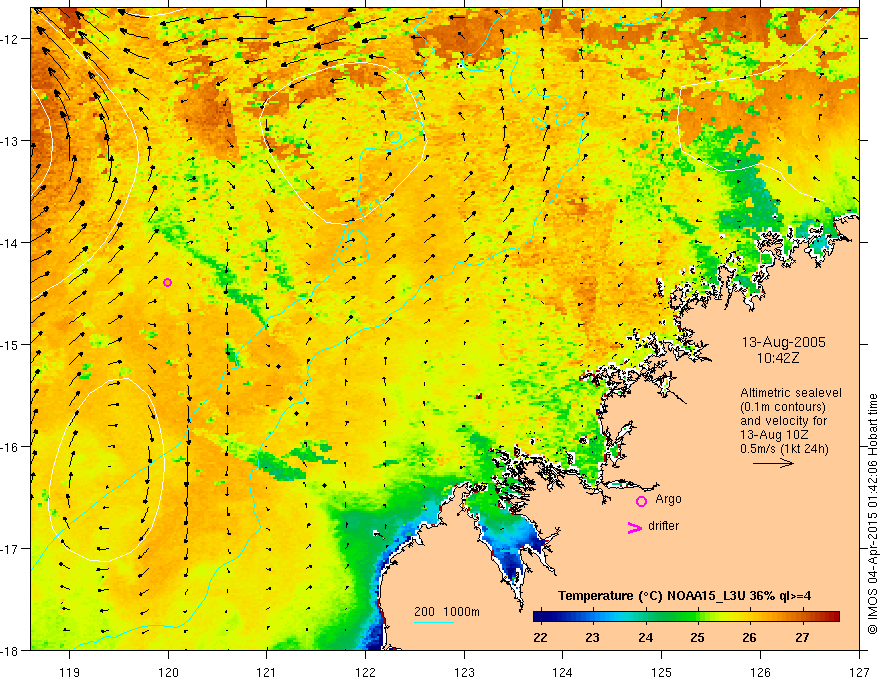Click the longitude axis label 124
This screenshot has width=880, height=680.
coord(563,672)
